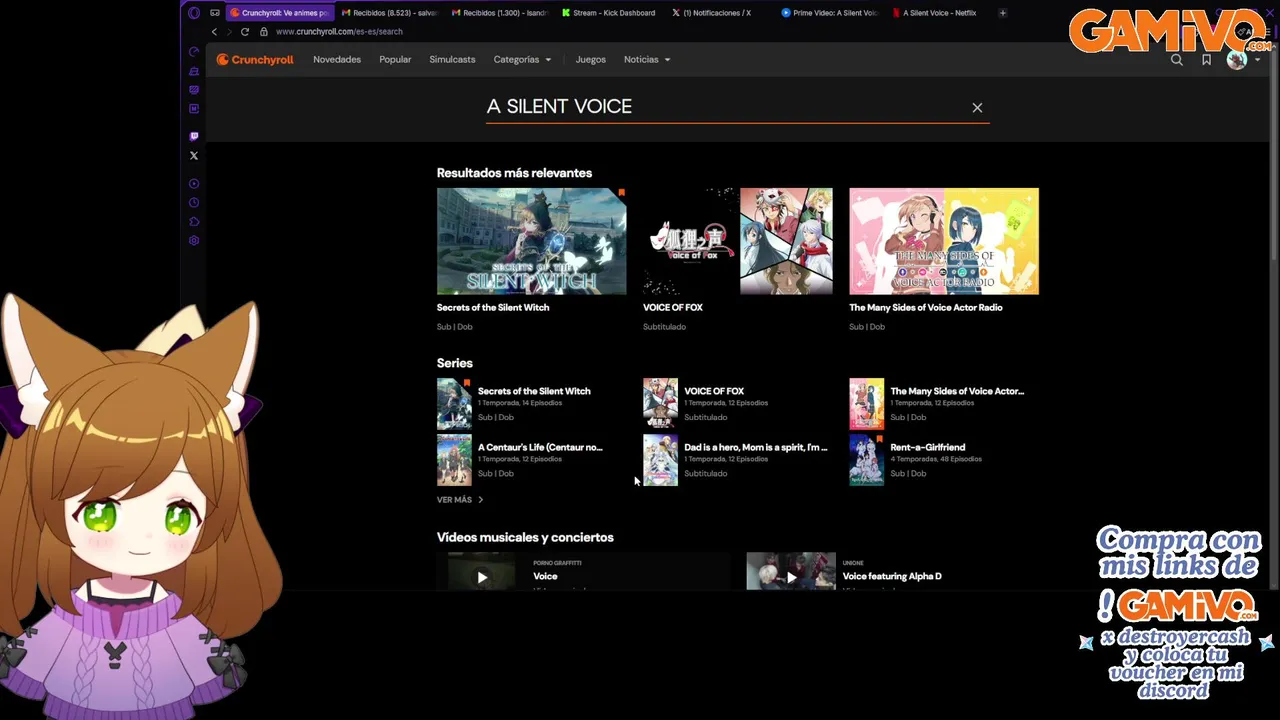This screenshot has height=720, width=1280.
Task: Open Extensions cube icon in sidebar
Action: (194, 222)
